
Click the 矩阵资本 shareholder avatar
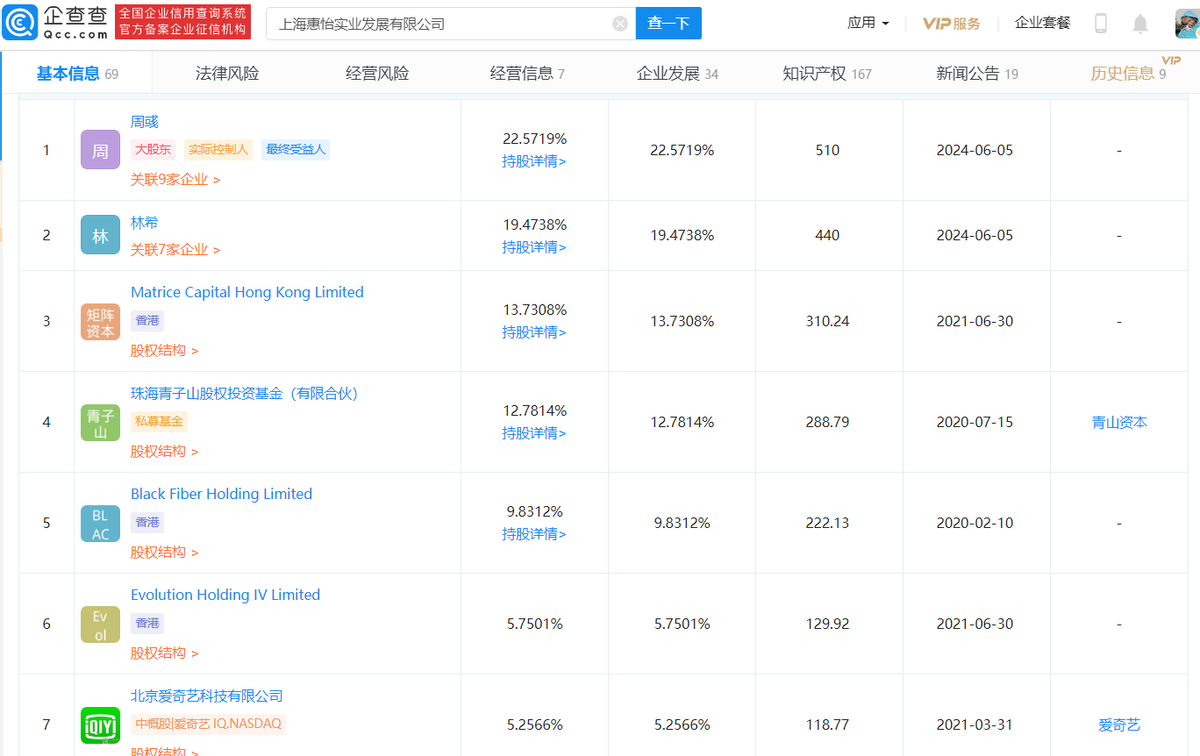[100, 322]
